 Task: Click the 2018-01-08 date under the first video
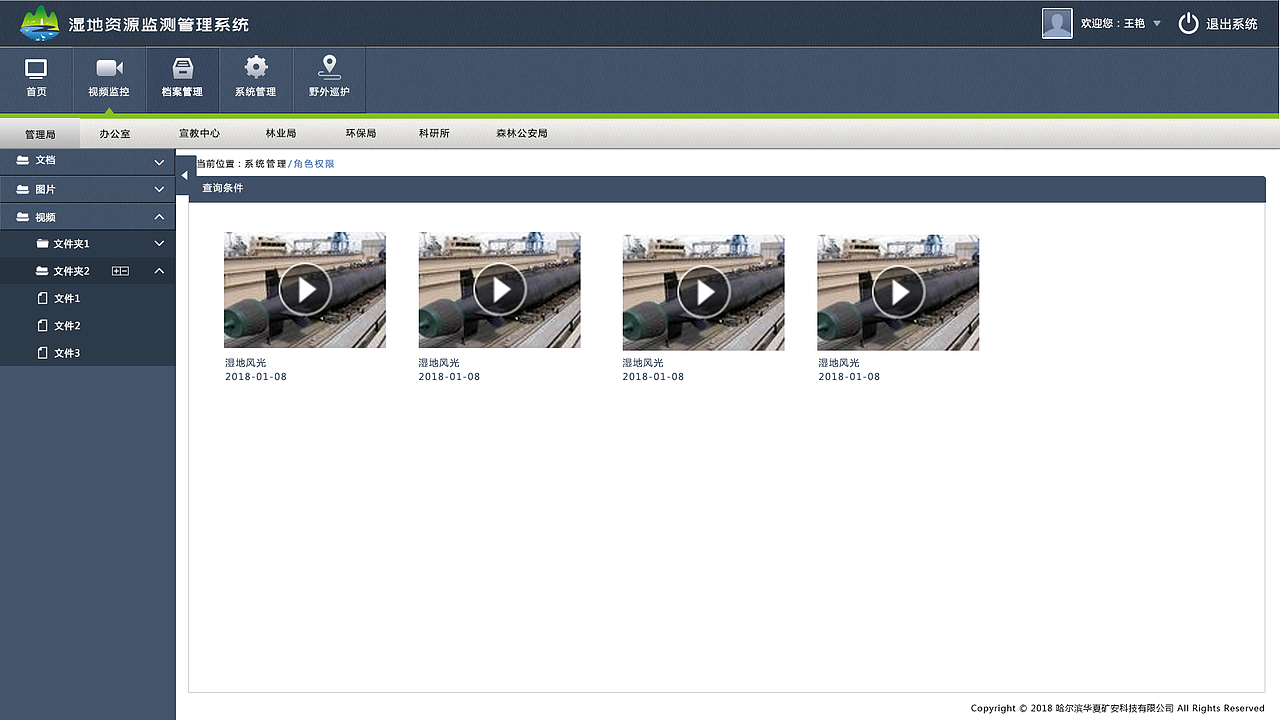[x=256, y=377]
